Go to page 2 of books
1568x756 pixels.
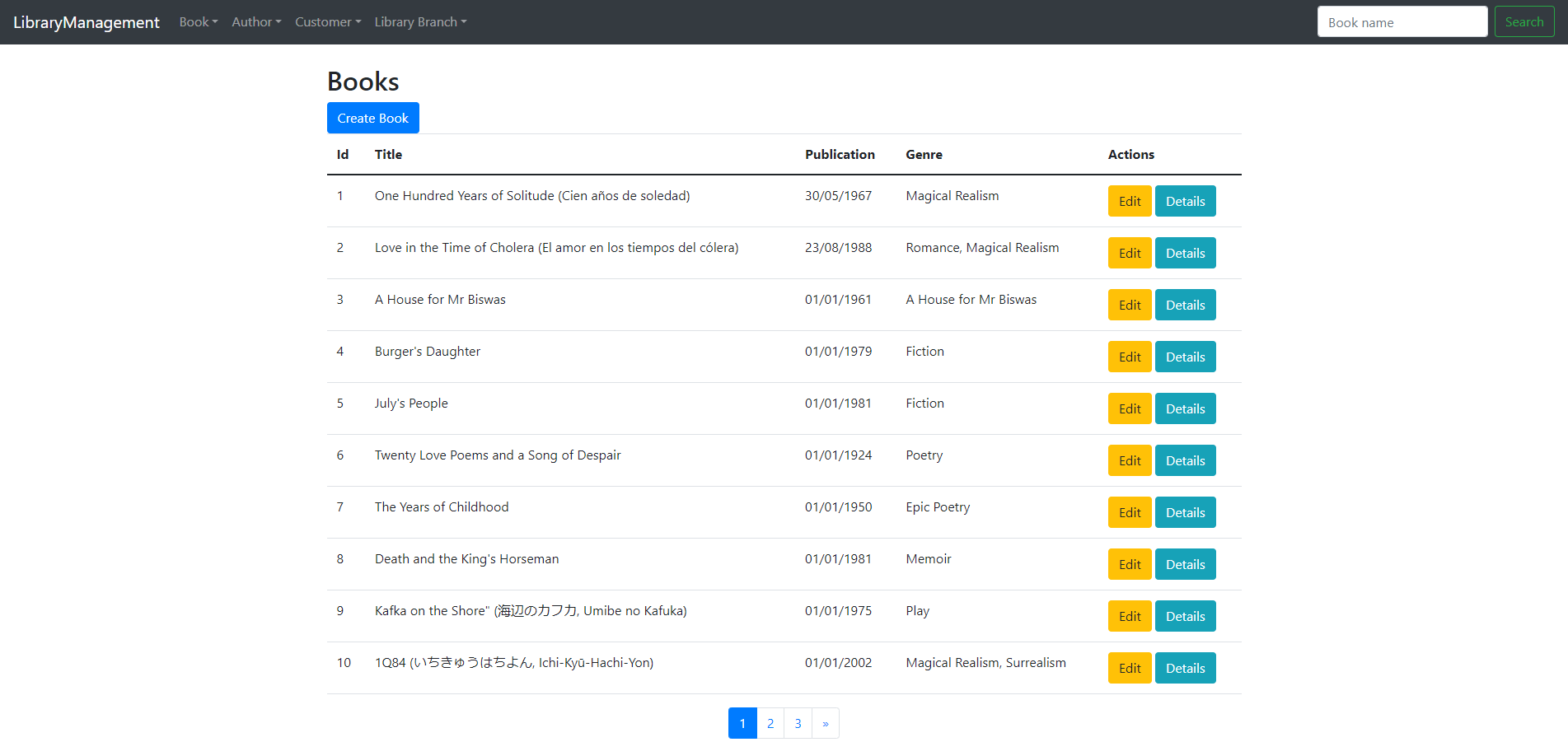click(x=770, y=723)
